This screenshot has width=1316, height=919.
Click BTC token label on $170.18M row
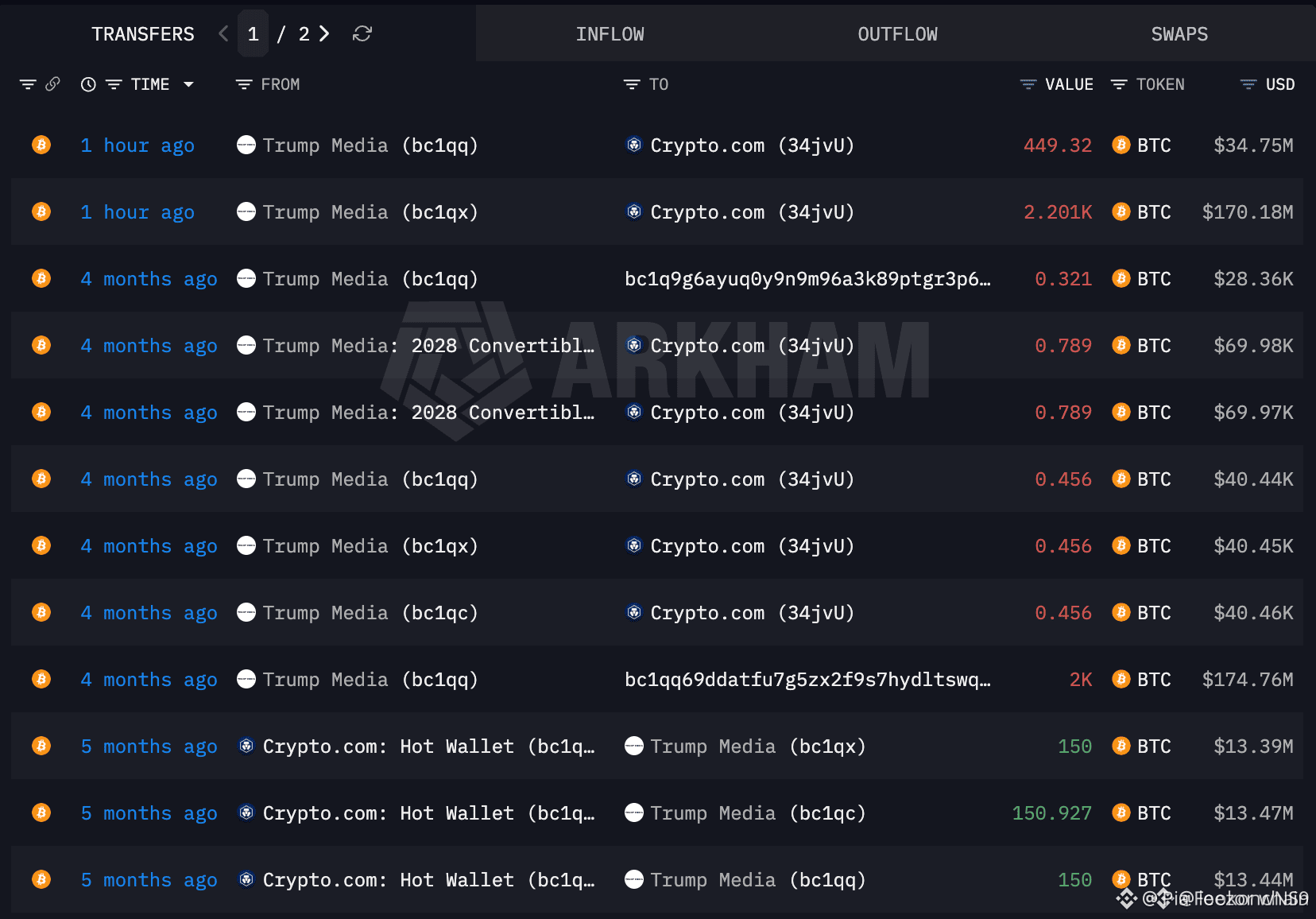pyautogui.click(x=1154, y=212)
